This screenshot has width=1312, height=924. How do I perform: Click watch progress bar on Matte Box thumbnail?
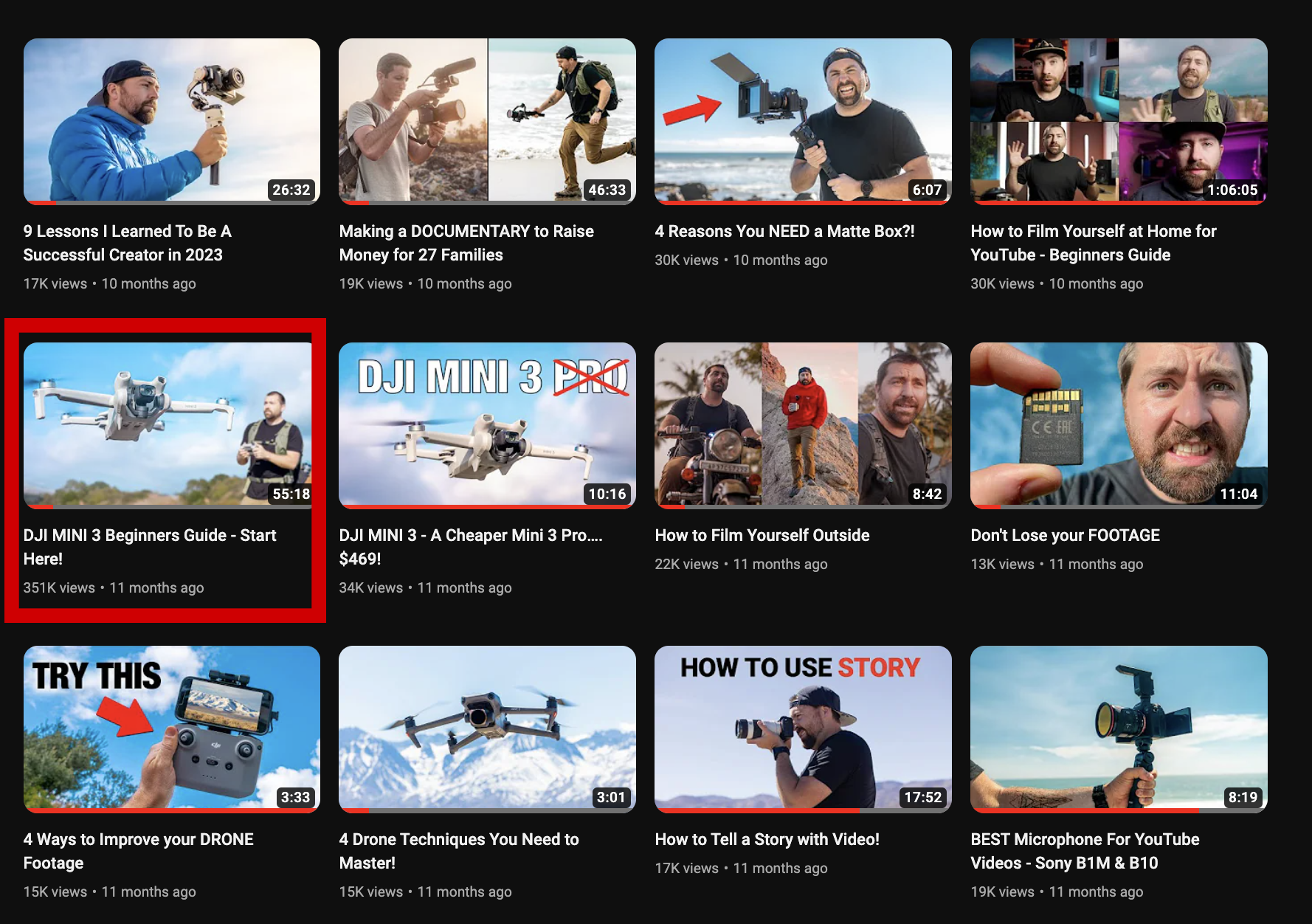(803, 202)
